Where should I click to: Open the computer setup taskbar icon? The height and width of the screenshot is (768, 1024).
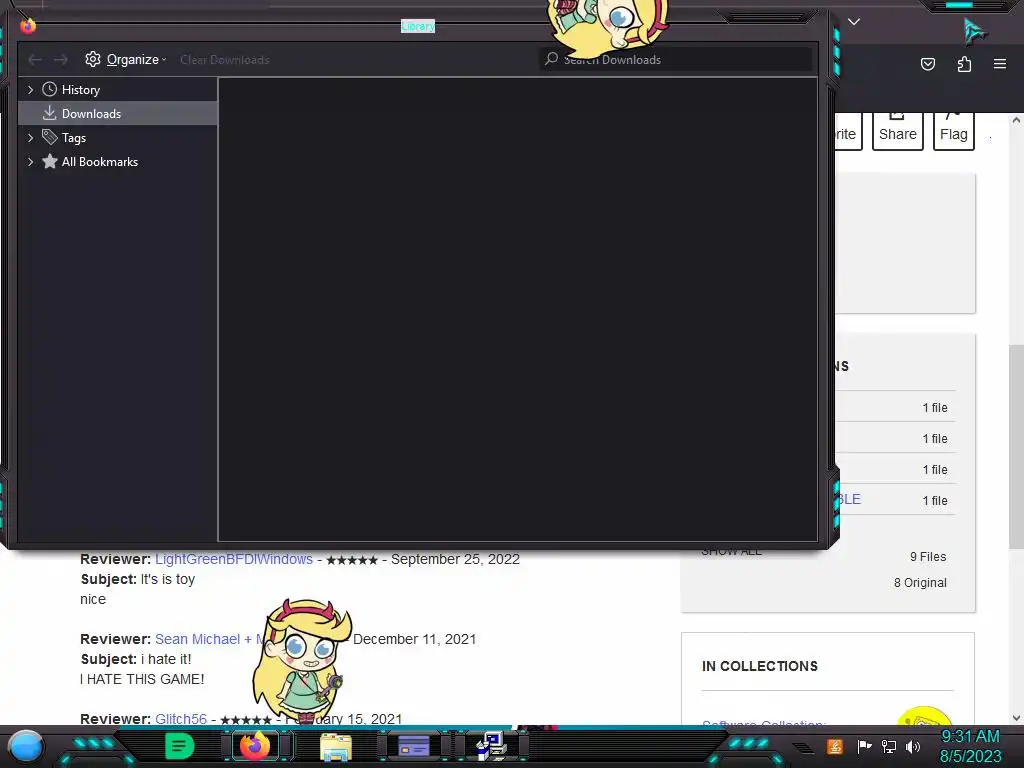tap(491, 746)
